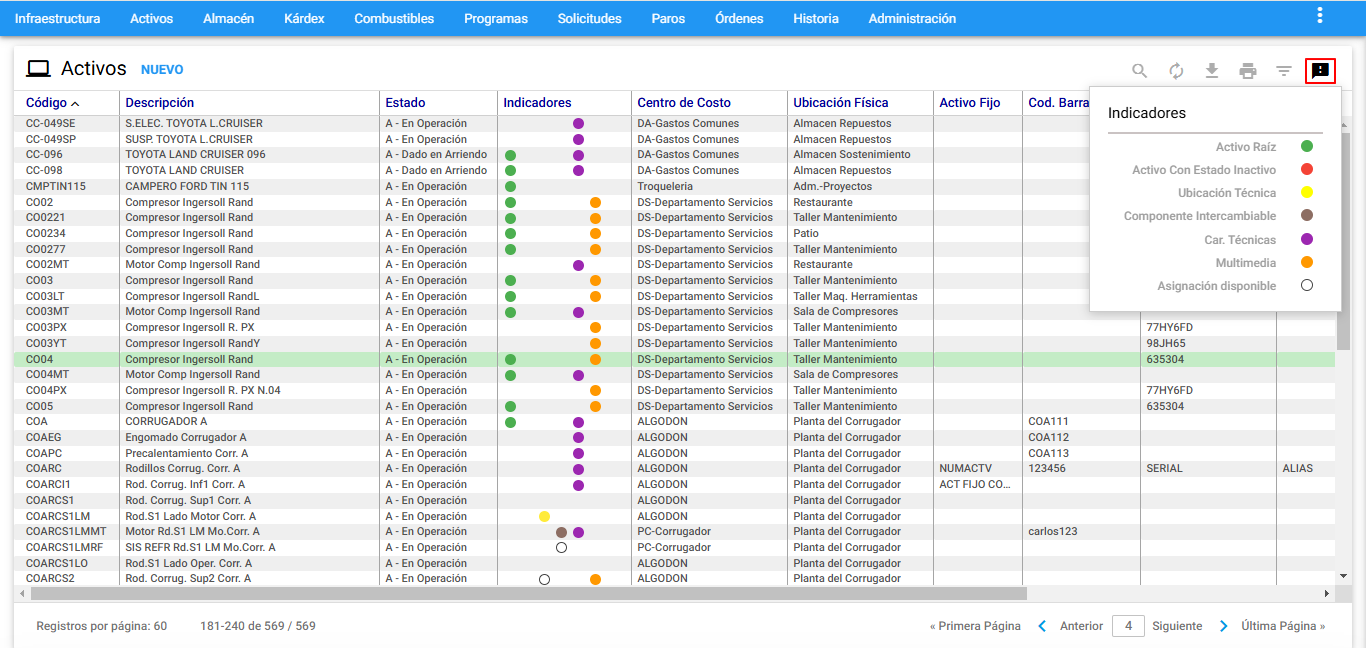Click the yellow legend dot for Ubicación Técnica
Image resolution: width=1366 pixels, height=648 pixels.
tap(1306, 193)
